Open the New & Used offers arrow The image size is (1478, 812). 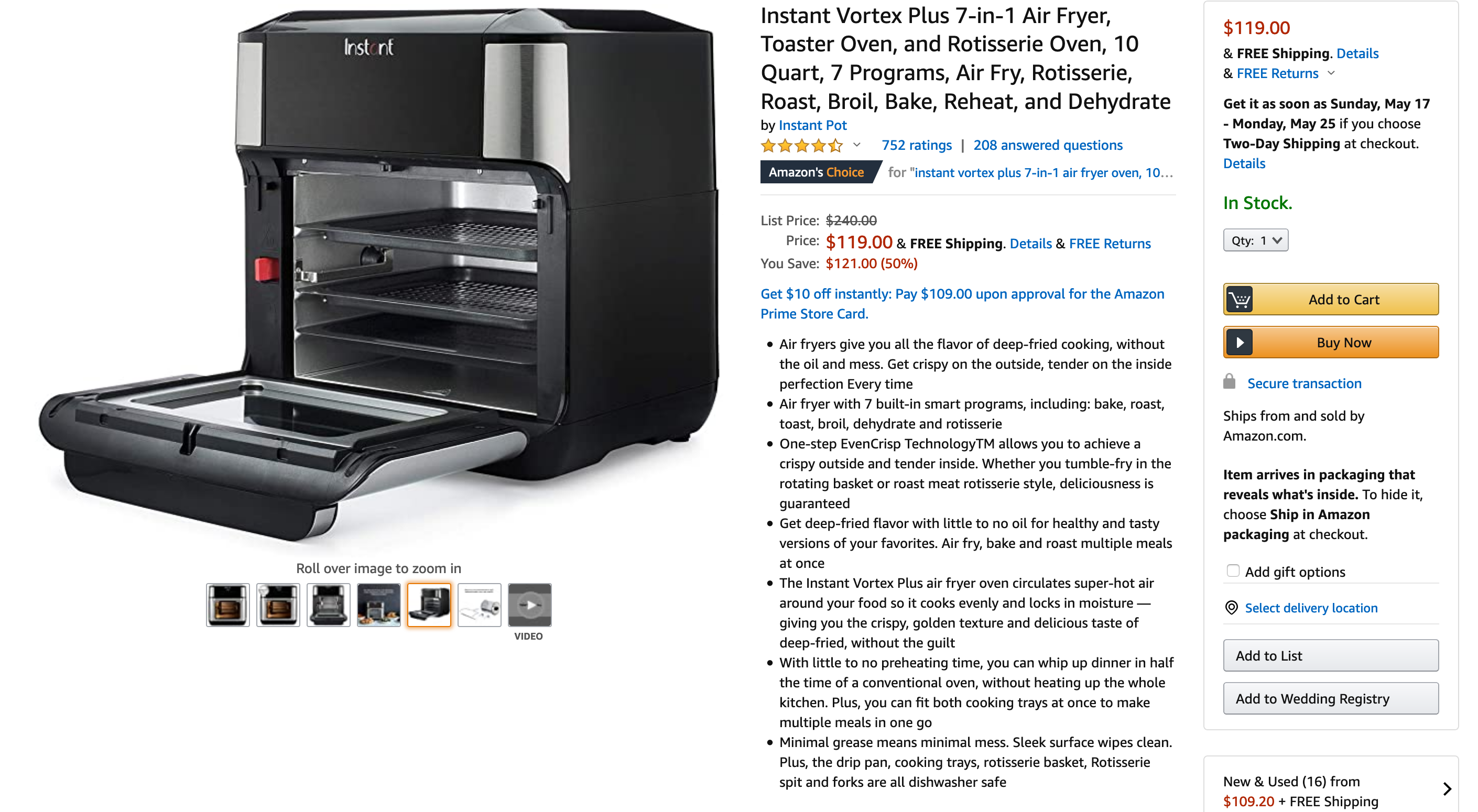[x=1447, y=789]
